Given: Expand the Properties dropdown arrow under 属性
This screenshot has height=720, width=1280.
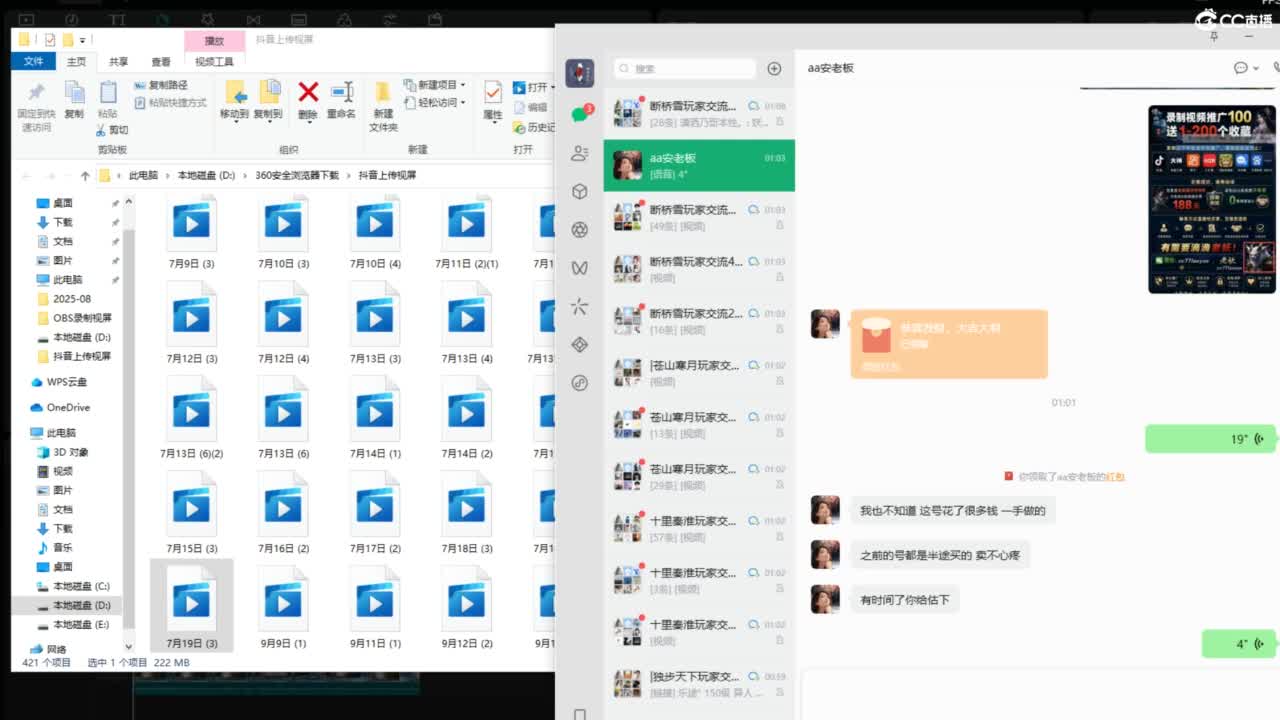Looking at the screenshot, I should coord(493,121).
